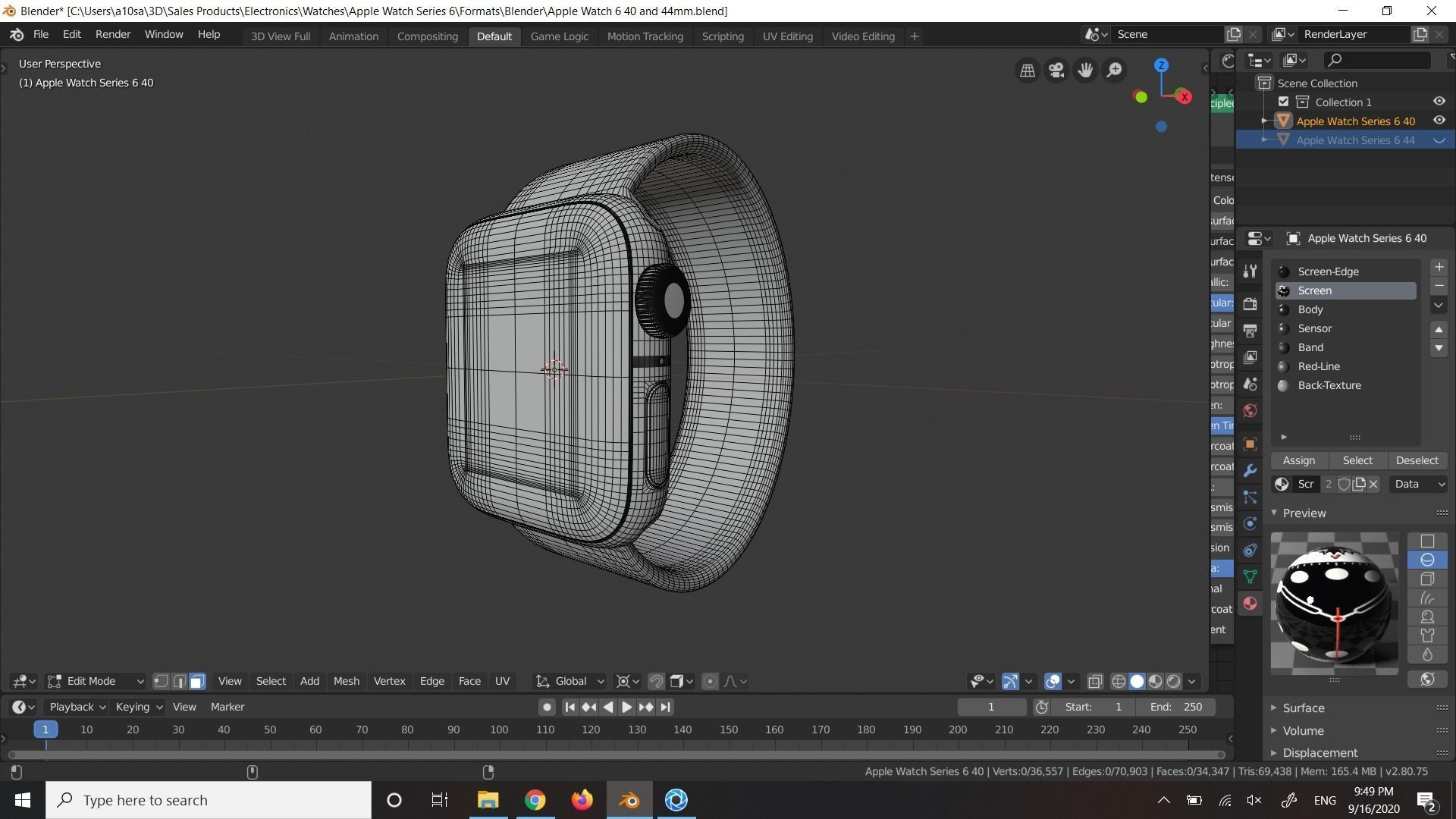Open the Playback dropdown
Image resolution: width=1456 pixels, height=819 pixels.
77,707
